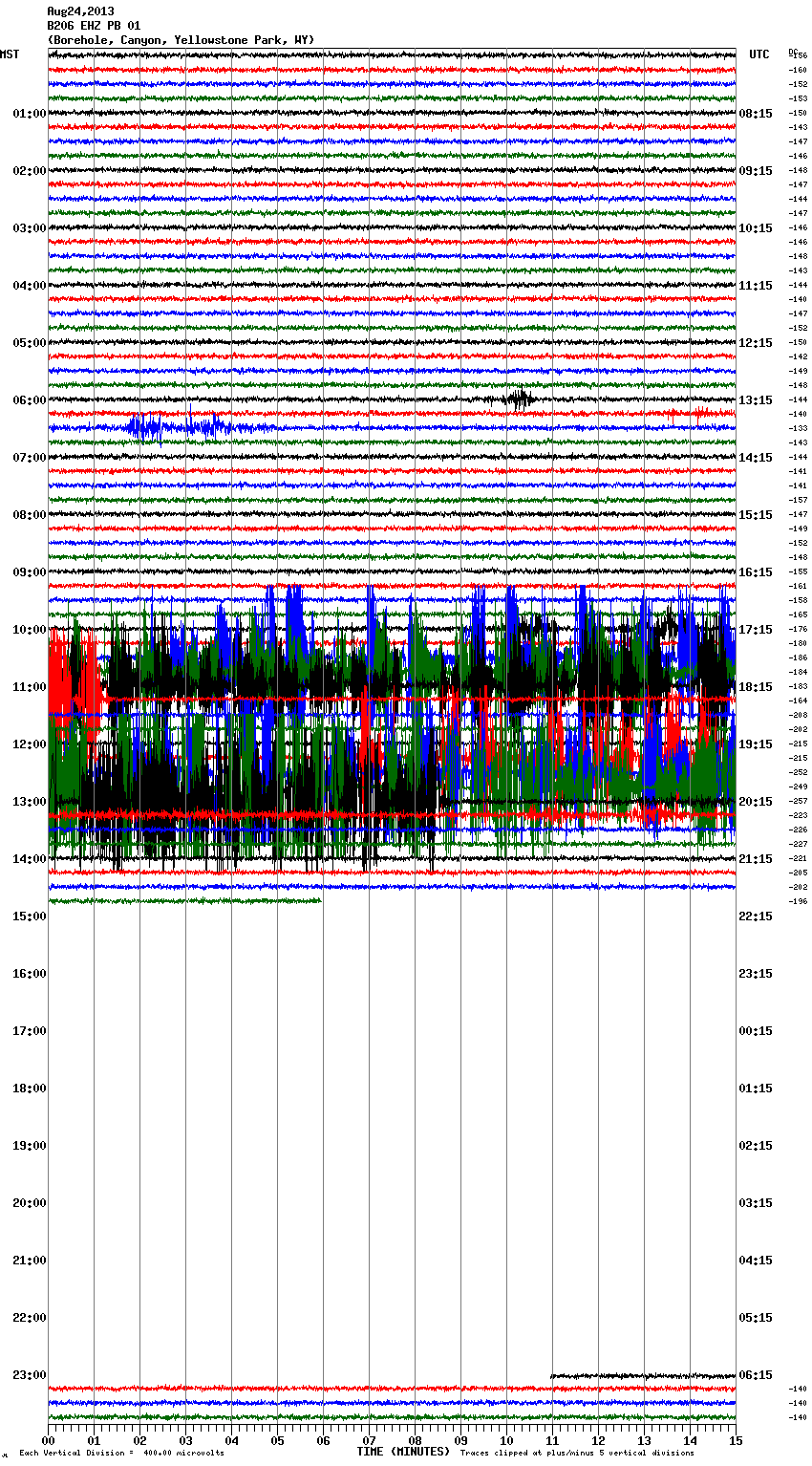Select the 13:15 UTC time label
Image resolution: width=812 pixels, height=1466 pixels.
pyautogui.click(x=756, y=400)
